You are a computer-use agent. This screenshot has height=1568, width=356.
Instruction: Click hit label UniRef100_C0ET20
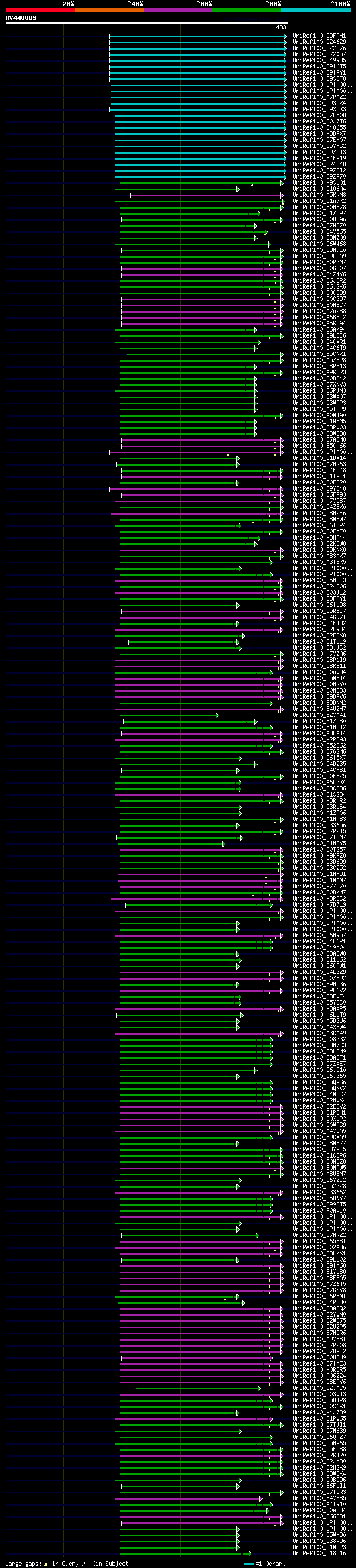[319, 483]
